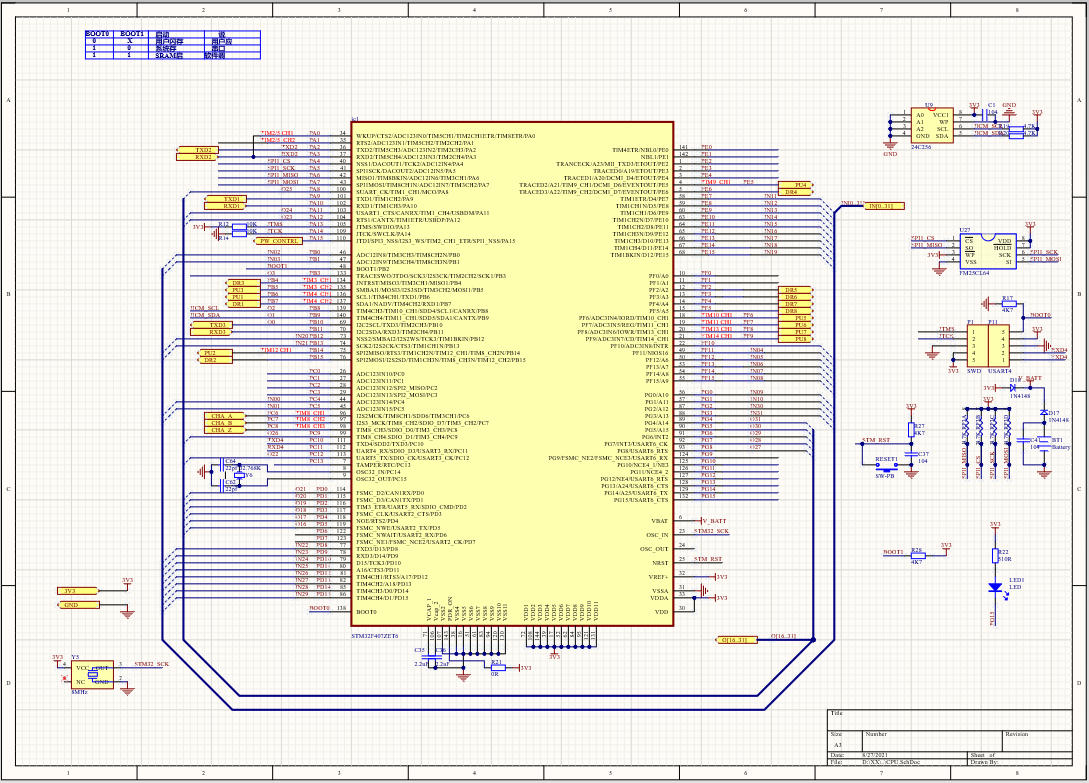Click the STM32F407ZET6 designator text
Viewport: 1089px width, 783px height.
(374, 636)
